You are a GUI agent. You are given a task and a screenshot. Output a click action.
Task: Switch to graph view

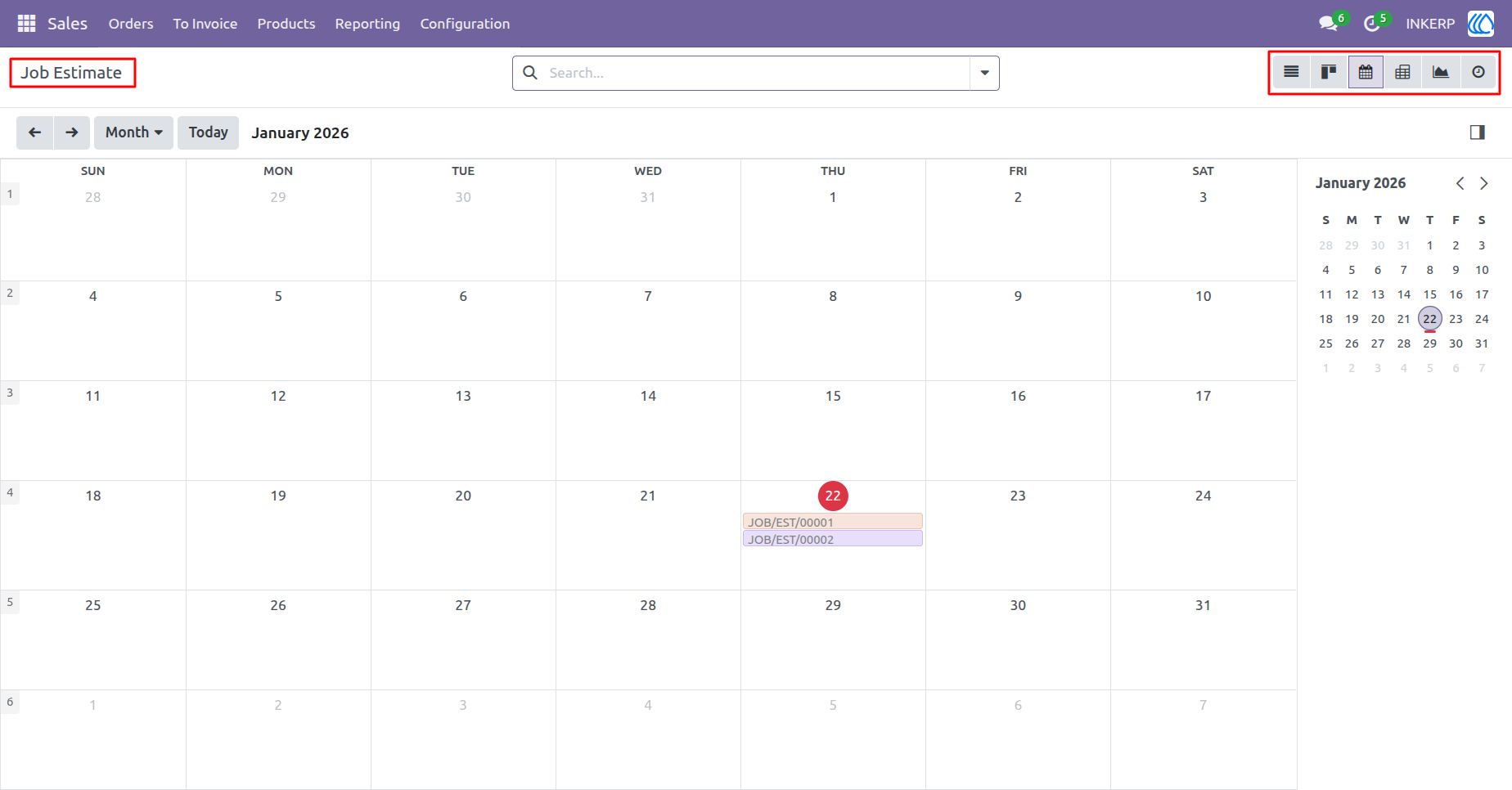[1441, 72]
